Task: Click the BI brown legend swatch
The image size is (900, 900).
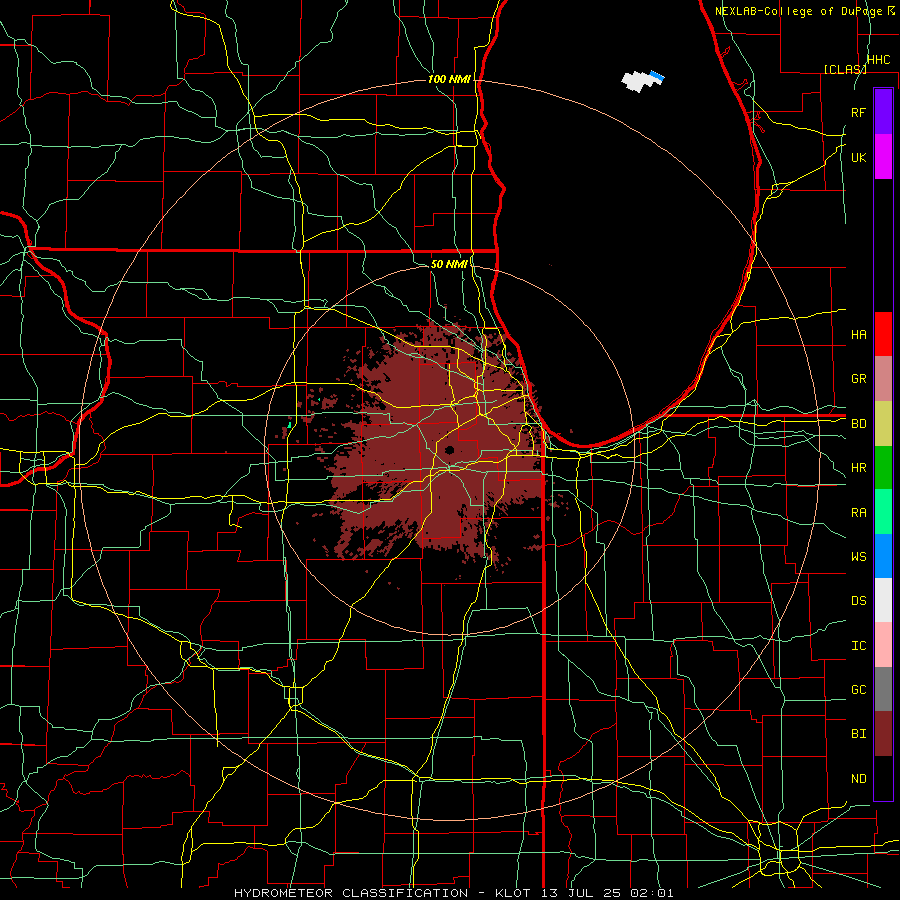Action: [883, 734]
